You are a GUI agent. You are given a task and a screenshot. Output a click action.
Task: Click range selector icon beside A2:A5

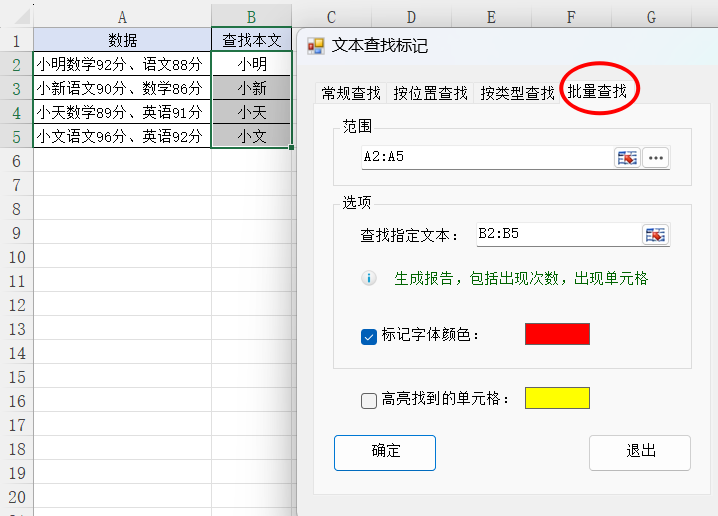coord(627,157)
